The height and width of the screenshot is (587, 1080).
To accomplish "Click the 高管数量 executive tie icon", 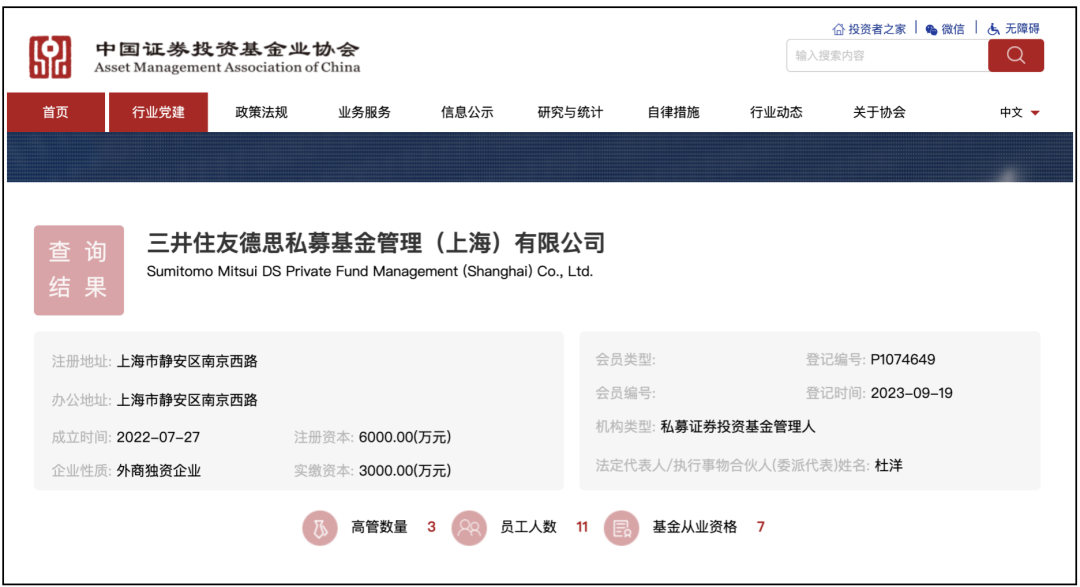I will [x=320, y=528].
